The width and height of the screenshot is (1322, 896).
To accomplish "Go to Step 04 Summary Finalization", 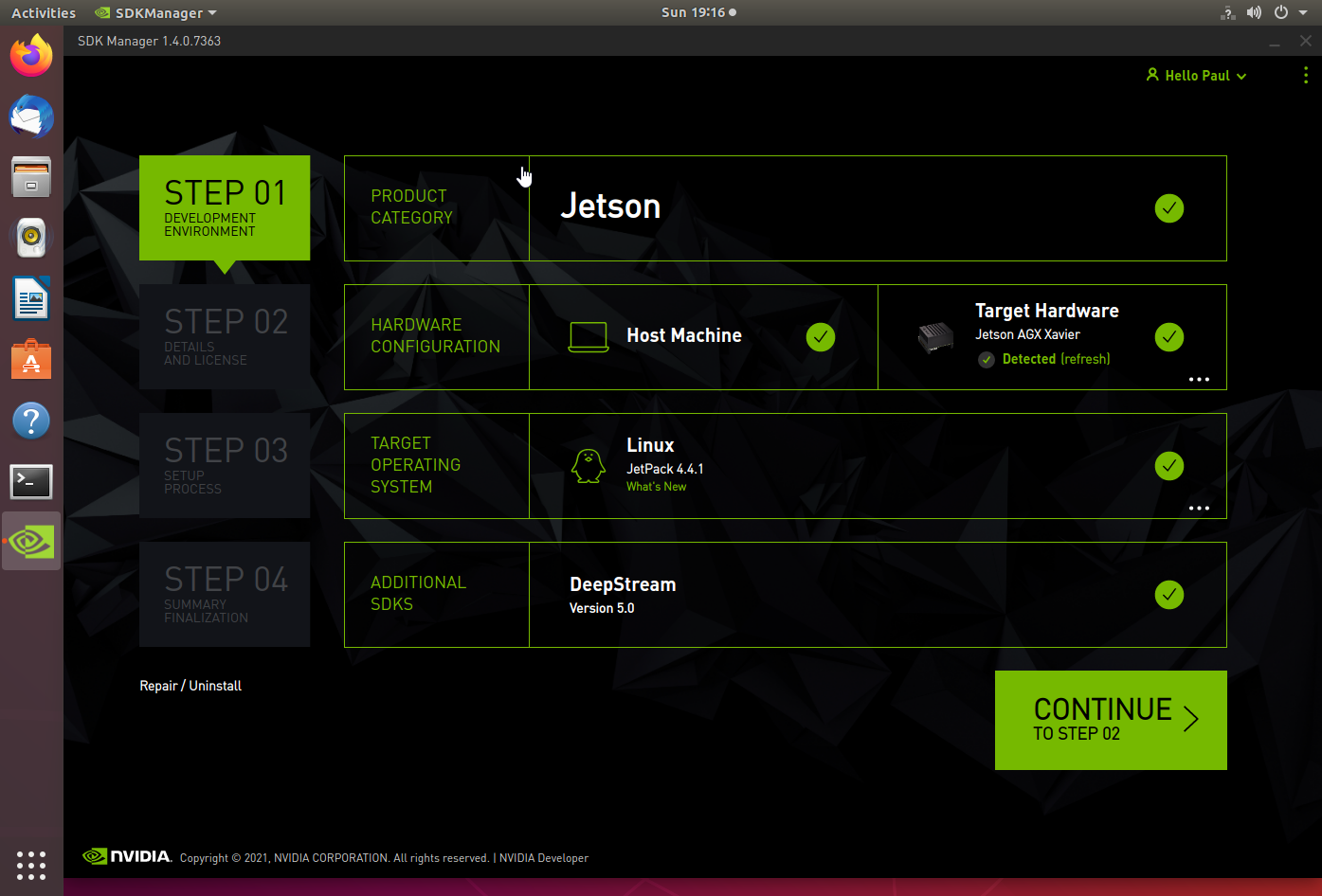I will pyautogui.click(x=225, y=594).
